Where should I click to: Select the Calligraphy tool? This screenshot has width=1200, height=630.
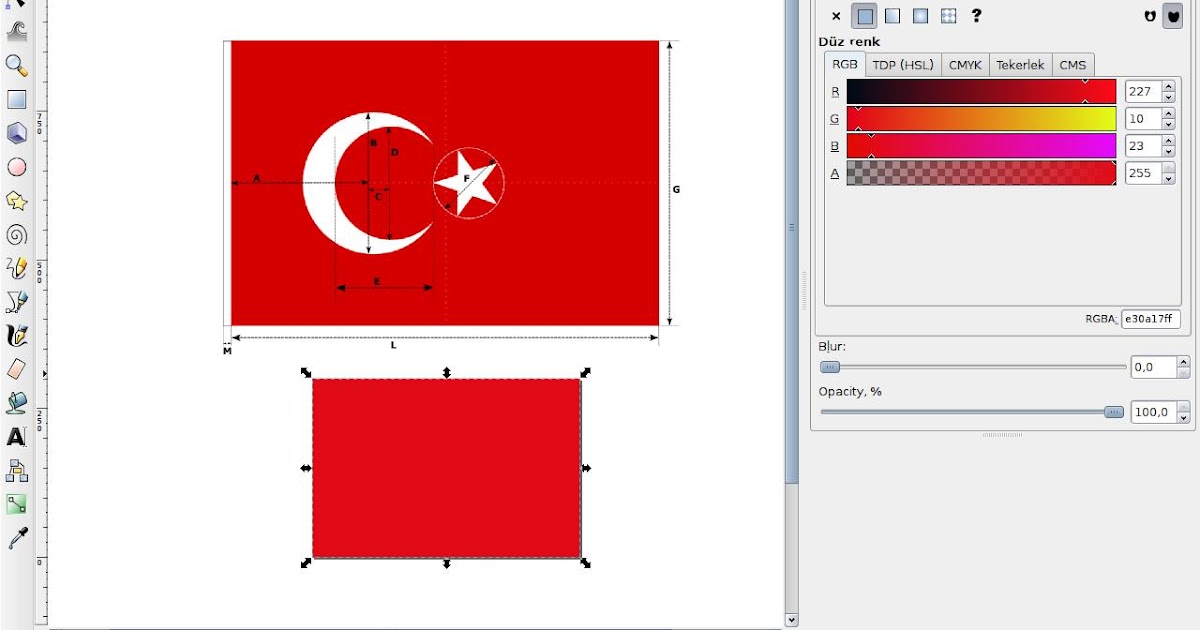point(16,336)
